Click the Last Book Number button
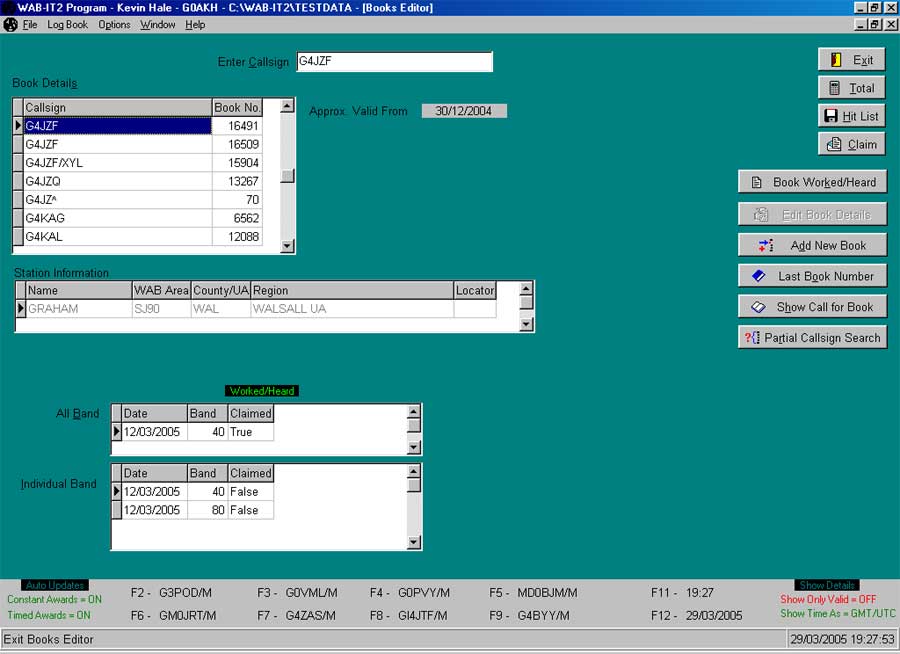 point(811,276)
